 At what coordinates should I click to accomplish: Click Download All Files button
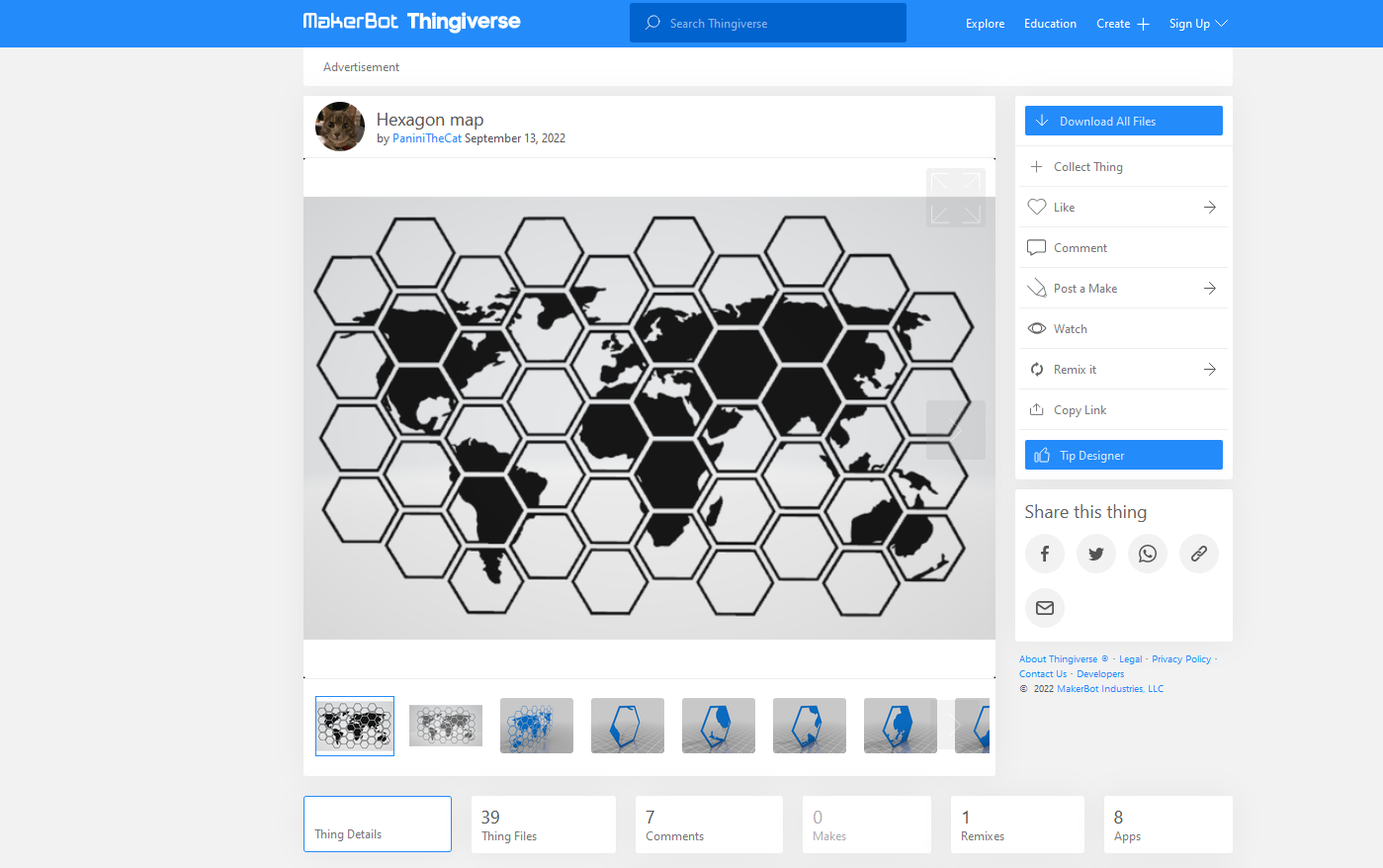click(1124, 121)
